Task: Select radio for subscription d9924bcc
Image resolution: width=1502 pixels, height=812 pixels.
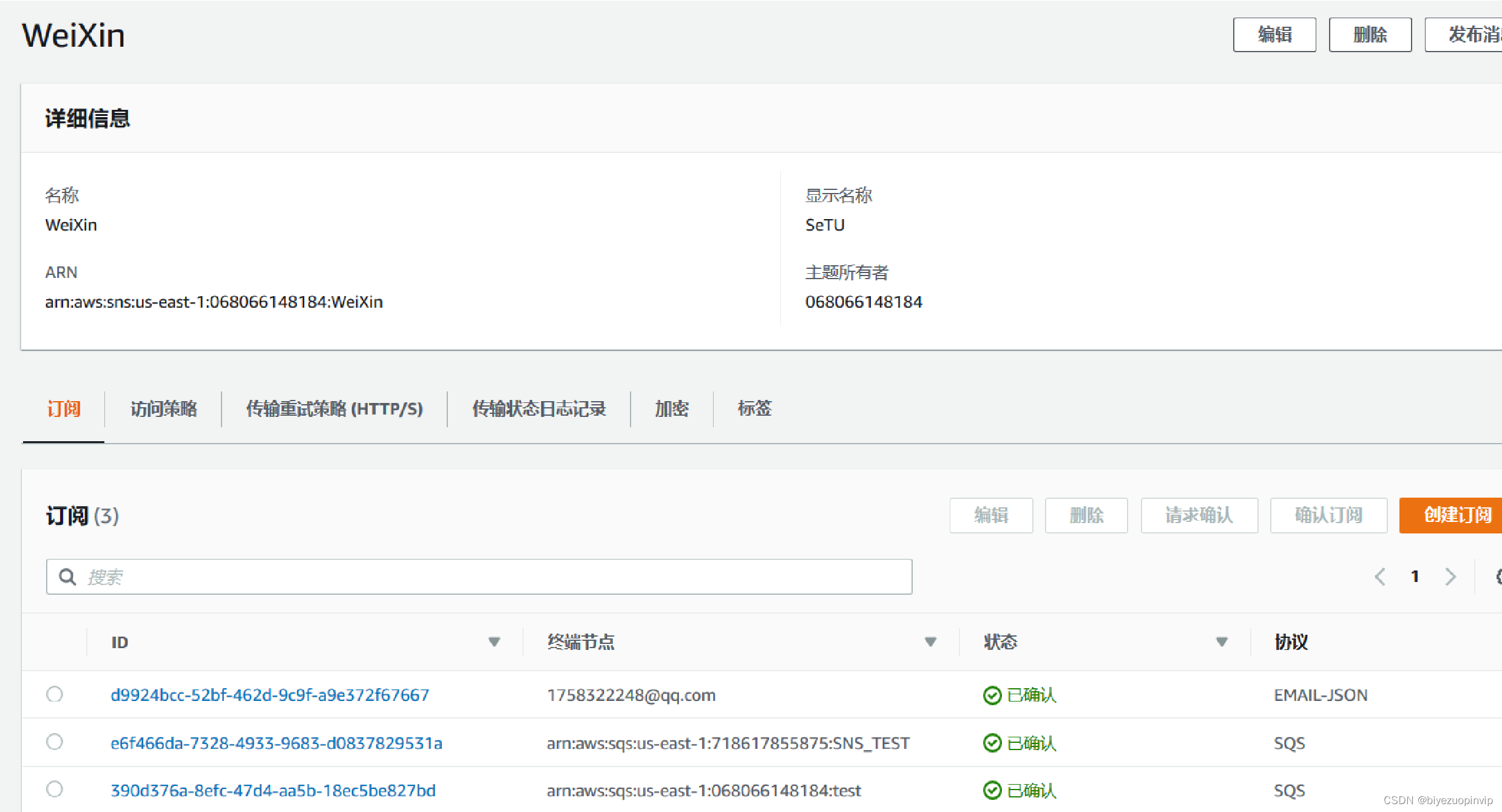Action: click(55, 694)
